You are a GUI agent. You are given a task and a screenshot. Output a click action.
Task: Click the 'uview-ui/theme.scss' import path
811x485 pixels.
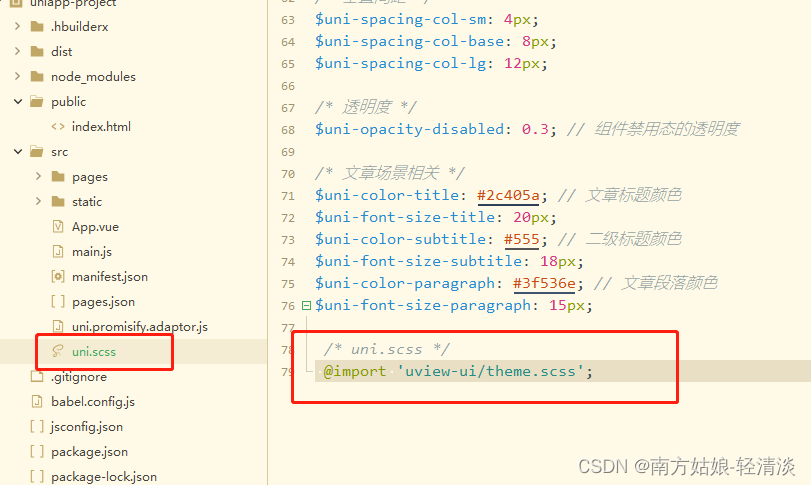click(490, 371)
